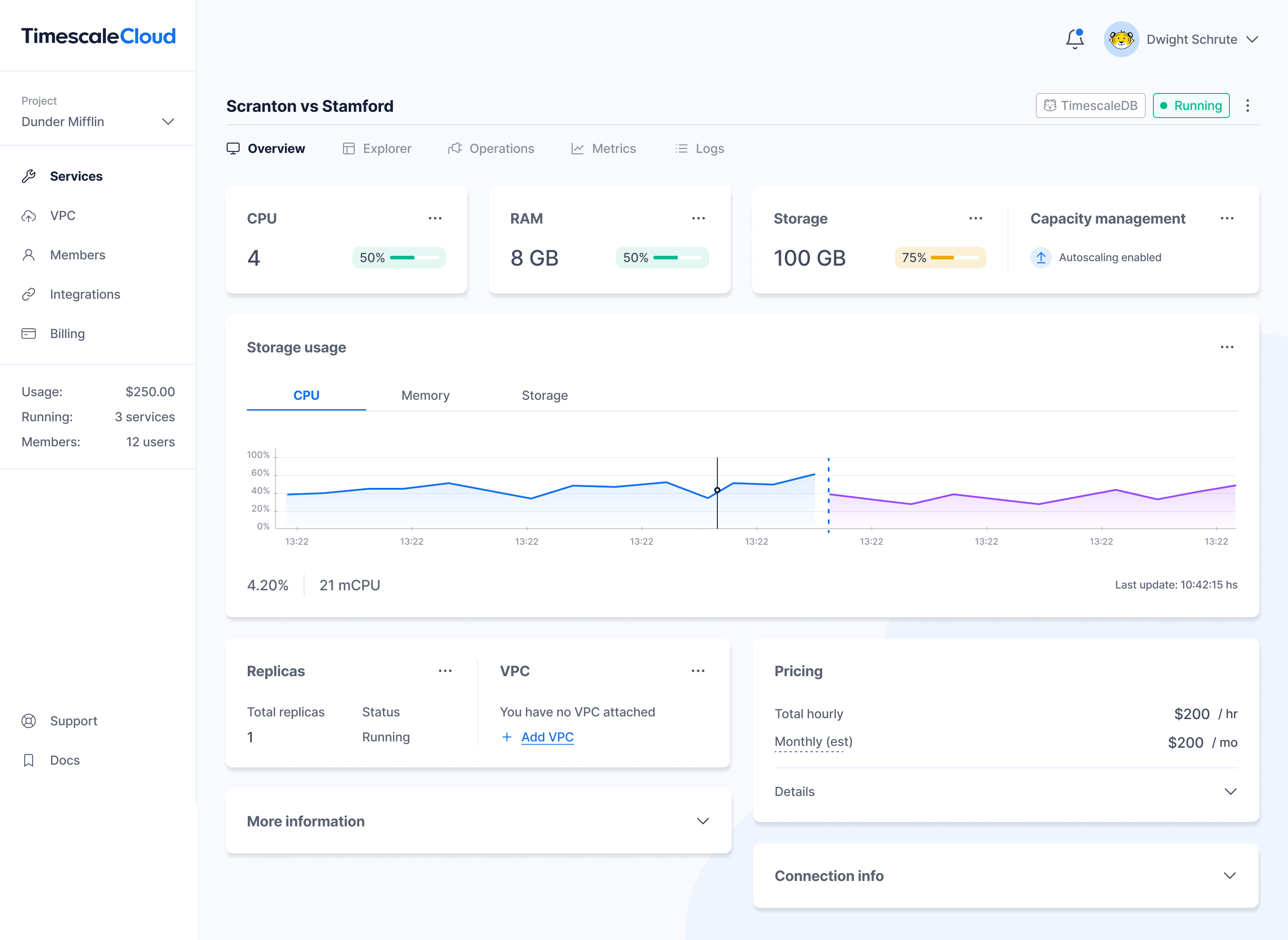Open the service kebab menu beside Running
Screen dimensions: 1288x940
pos(1247,106)
